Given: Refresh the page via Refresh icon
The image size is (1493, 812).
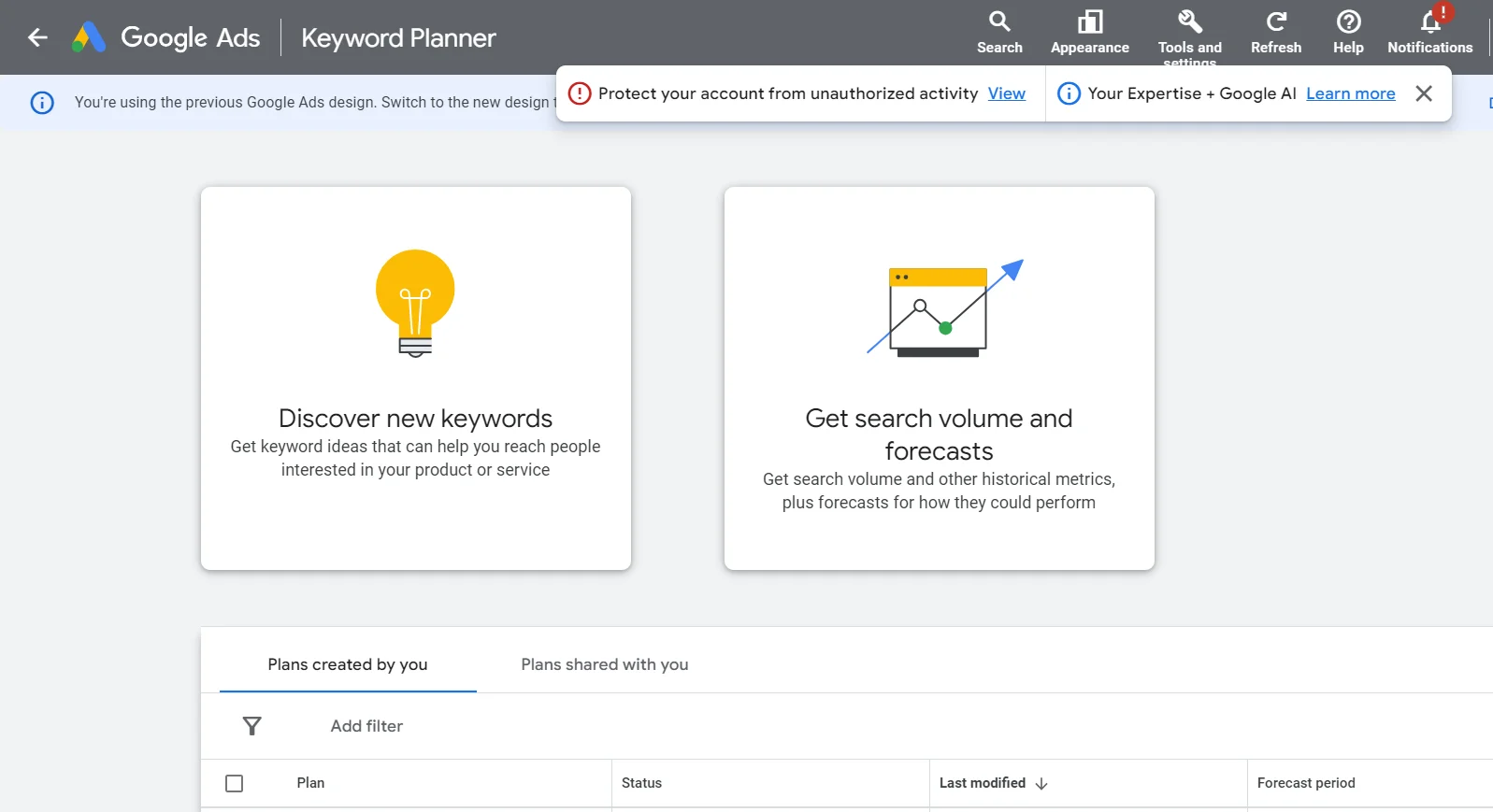Looking at the screenshot, I should tap(1275, 33).
